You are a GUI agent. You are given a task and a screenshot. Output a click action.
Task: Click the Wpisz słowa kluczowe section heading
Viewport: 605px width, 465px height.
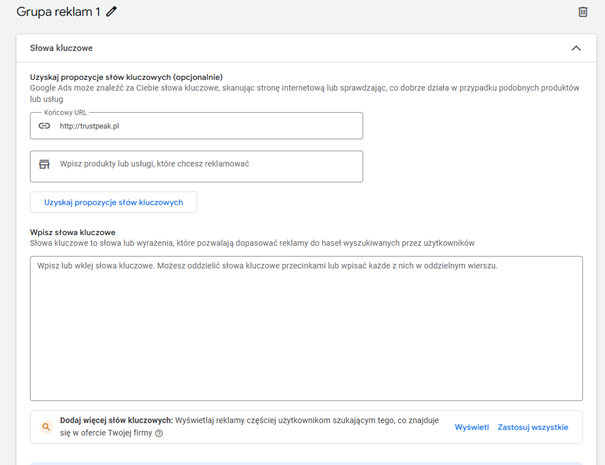point(73,232)
